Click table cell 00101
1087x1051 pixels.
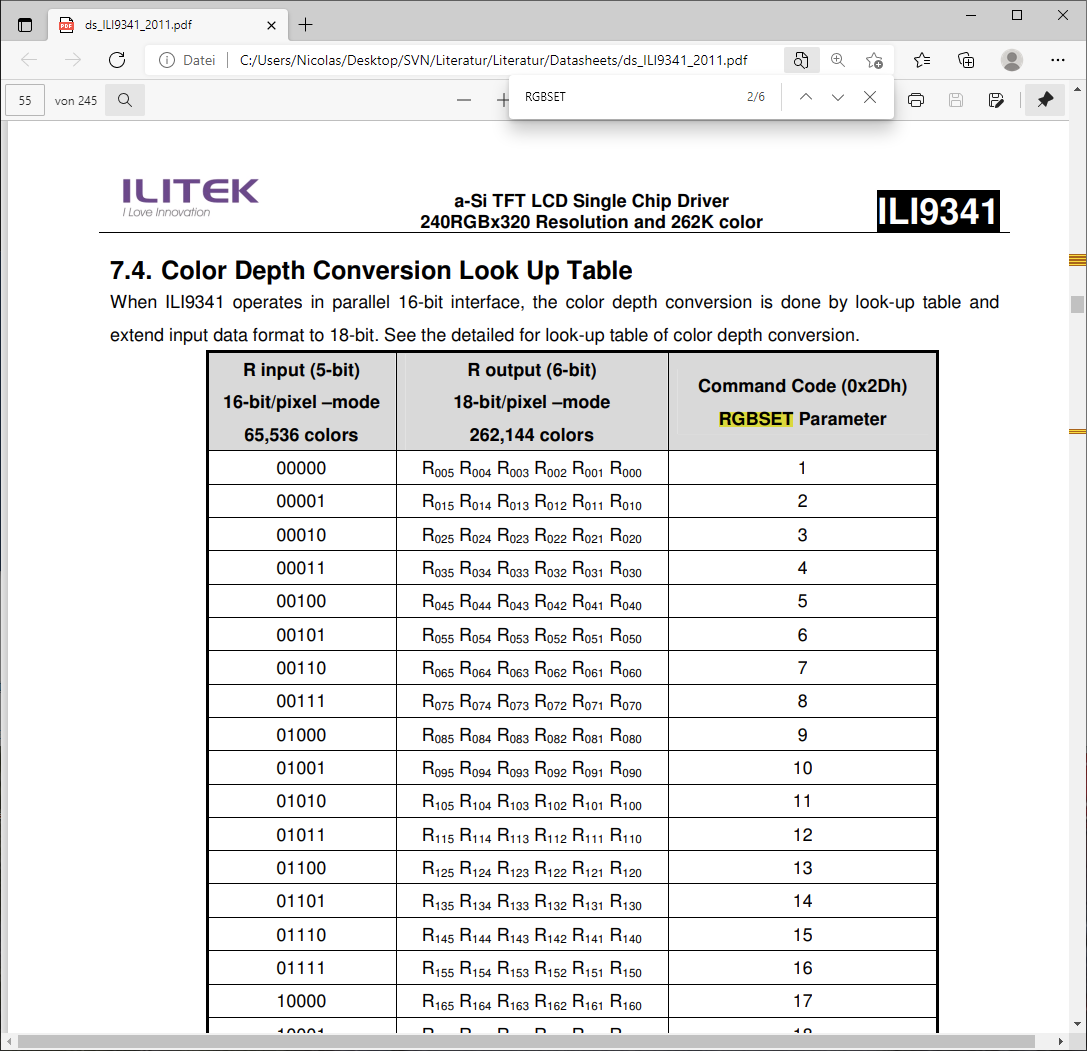[301, 635]
